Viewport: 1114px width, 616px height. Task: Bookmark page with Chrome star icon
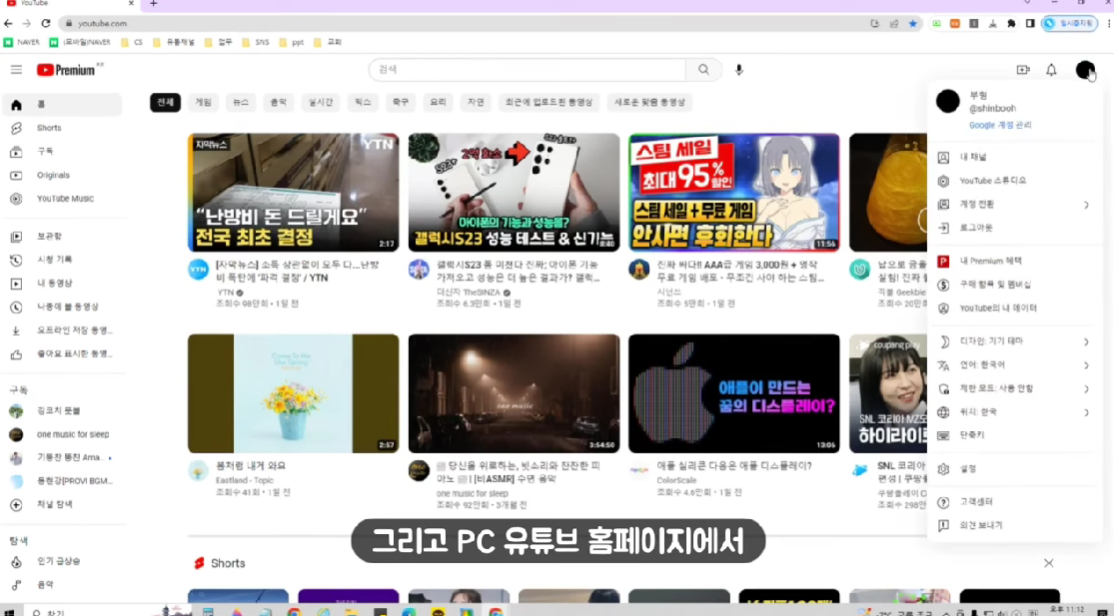(x=912, y=23)
